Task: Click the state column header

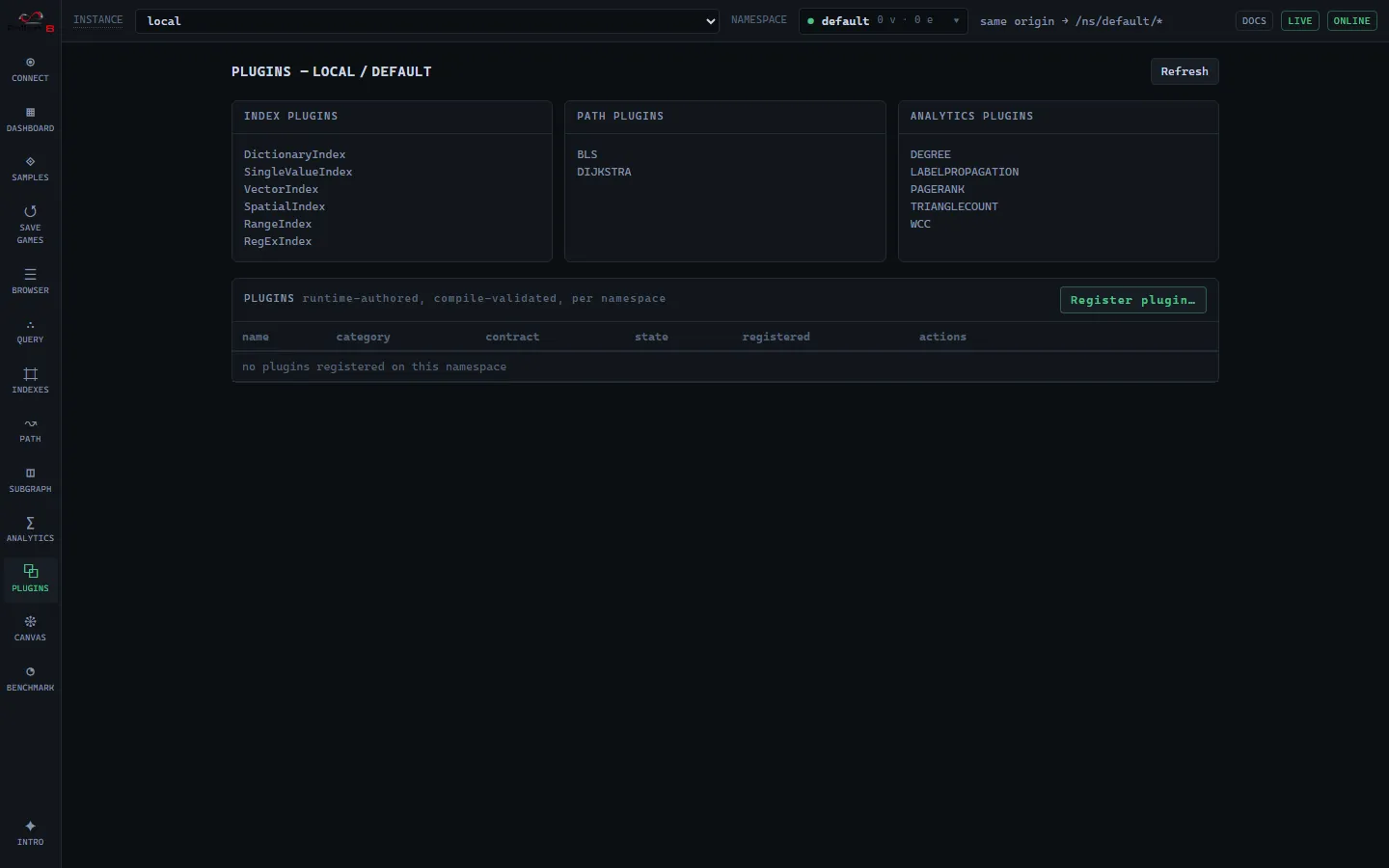Action: click(x=651, y=337)
